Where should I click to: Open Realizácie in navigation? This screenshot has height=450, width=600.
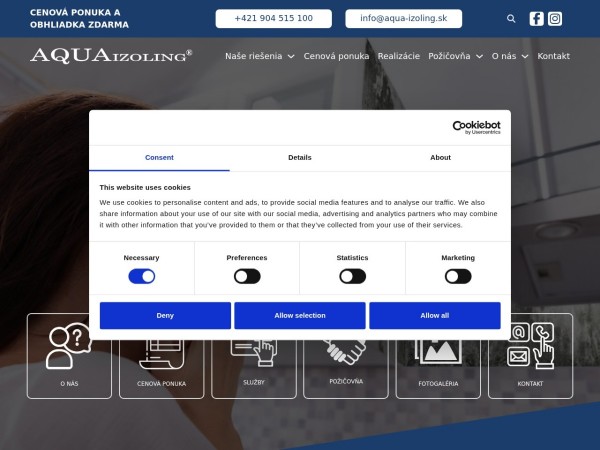(399, 56)
